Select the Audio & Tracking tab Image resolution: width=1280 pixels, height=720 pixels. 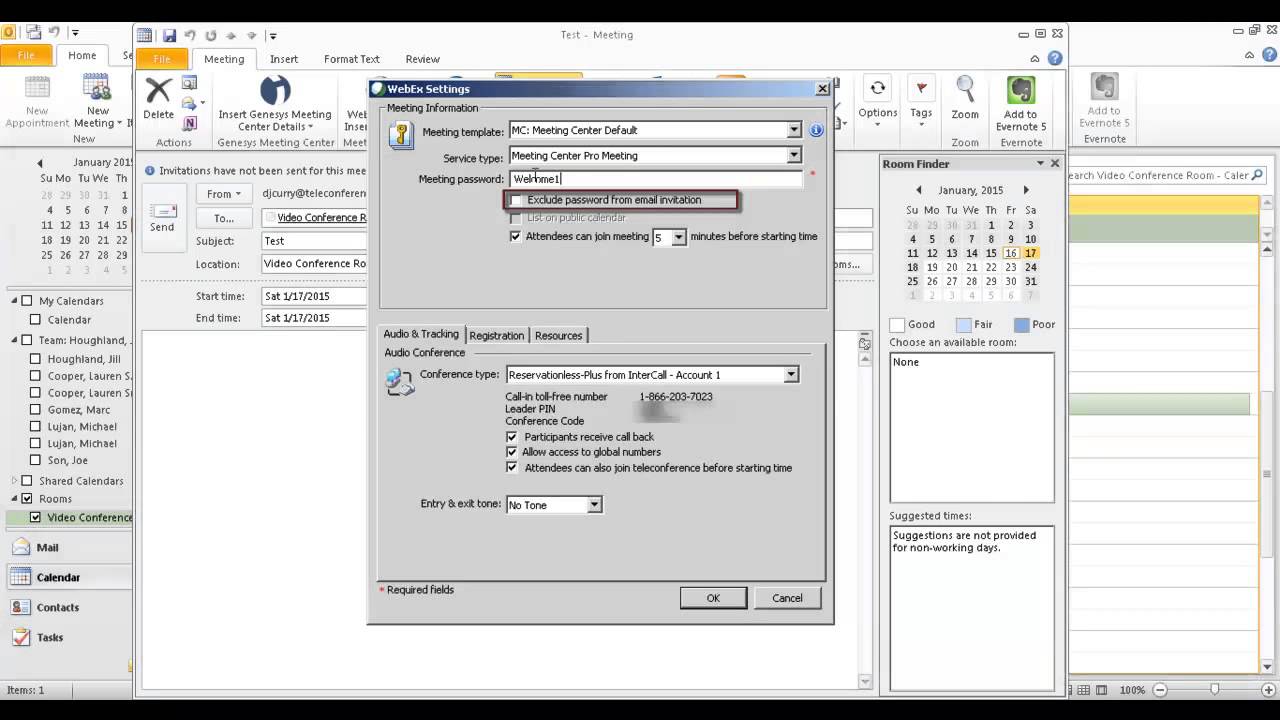421,334
